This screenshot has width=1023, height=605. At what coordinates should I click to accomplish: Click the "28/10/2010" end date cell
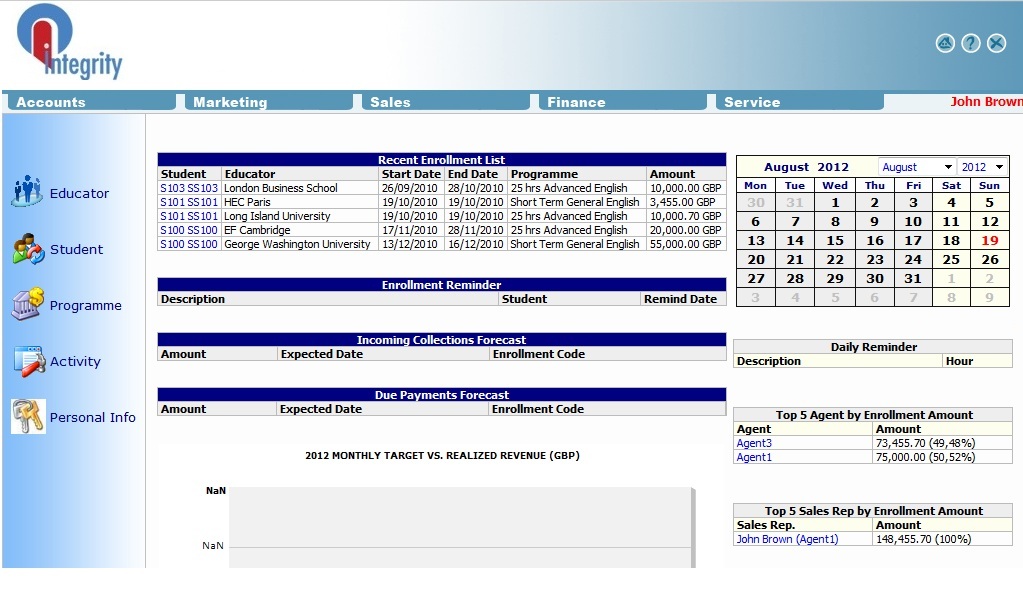click(x=476, y=188)
